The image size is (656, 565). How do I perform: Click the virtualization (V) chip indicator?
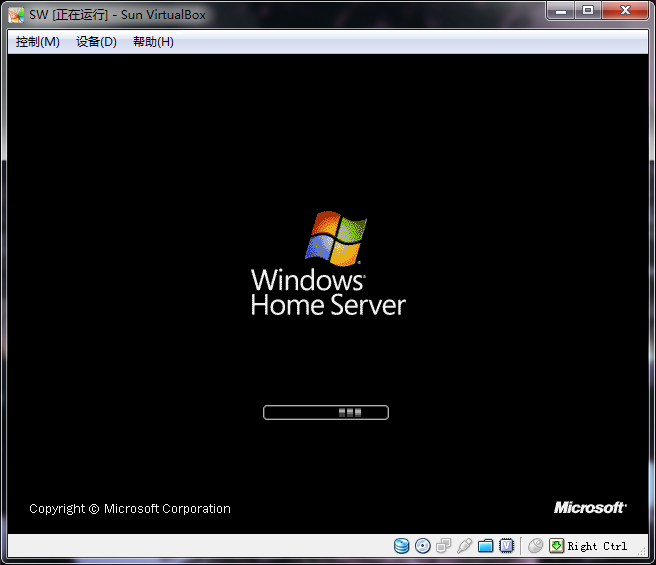click(x=506, y=546)
